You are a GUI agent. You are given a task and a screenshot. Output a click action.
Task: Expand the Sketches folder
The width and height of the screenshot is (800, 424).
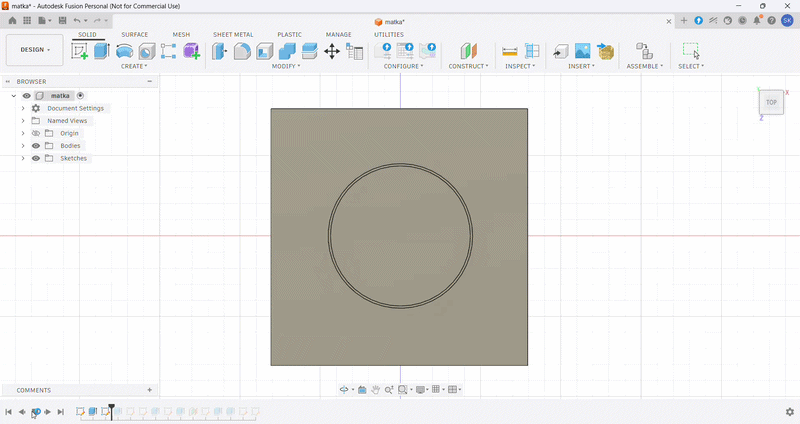23,158
